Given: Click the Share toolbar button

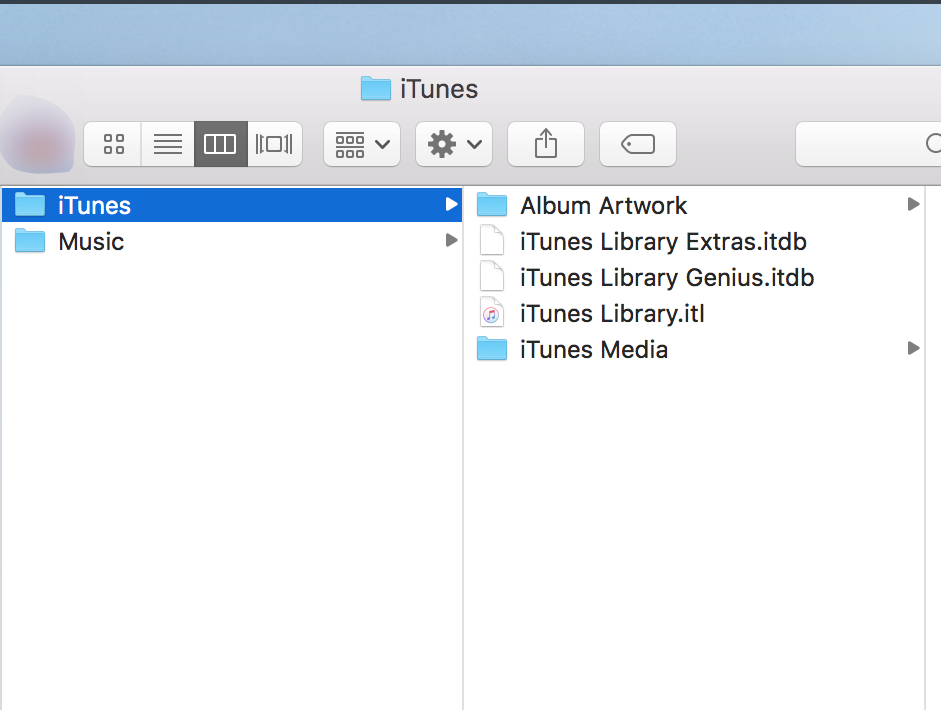Looking at the screenshot, I should (x=546, y=144).
